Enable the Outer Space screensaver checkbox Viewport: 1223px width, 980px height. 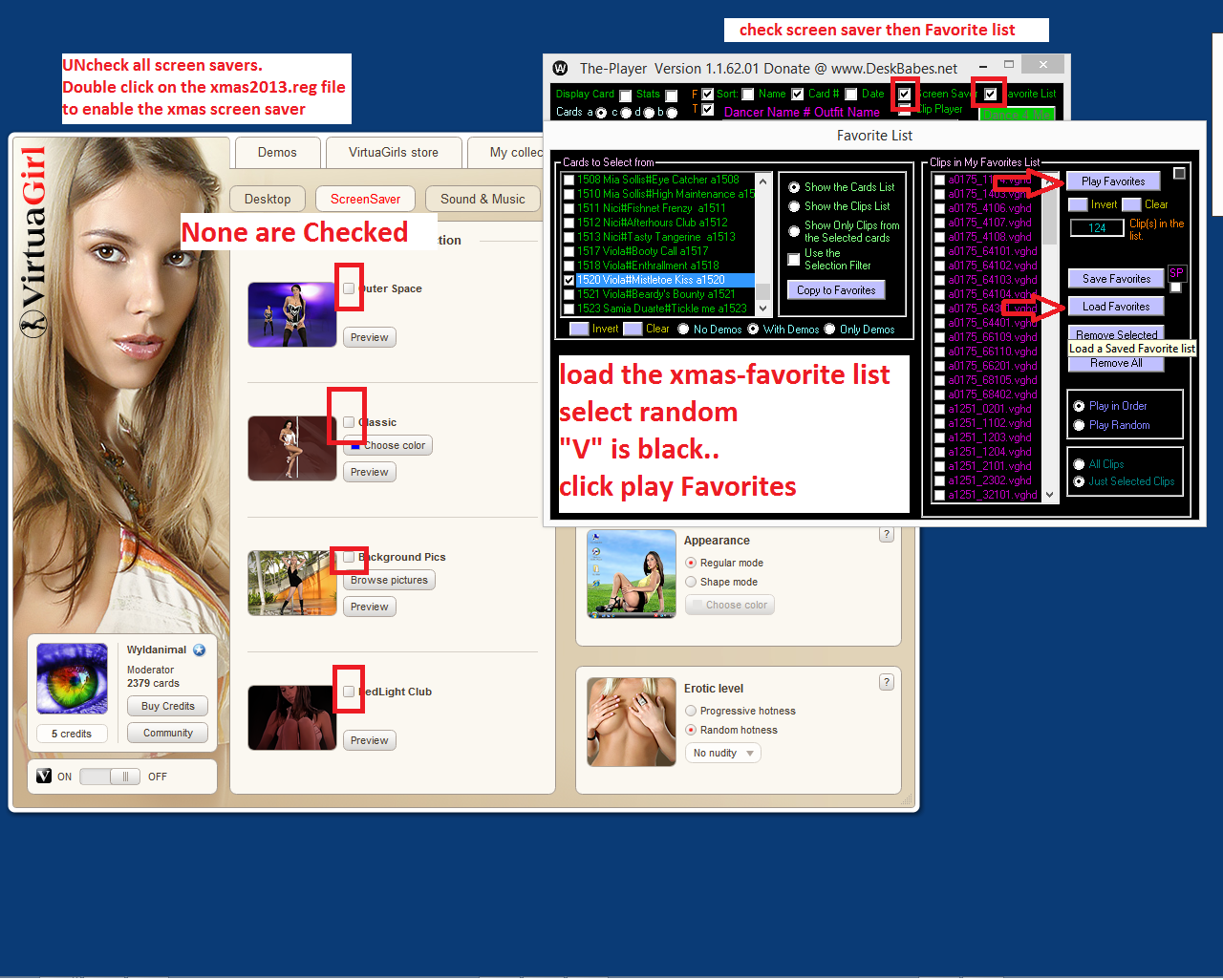click(349, 288)
